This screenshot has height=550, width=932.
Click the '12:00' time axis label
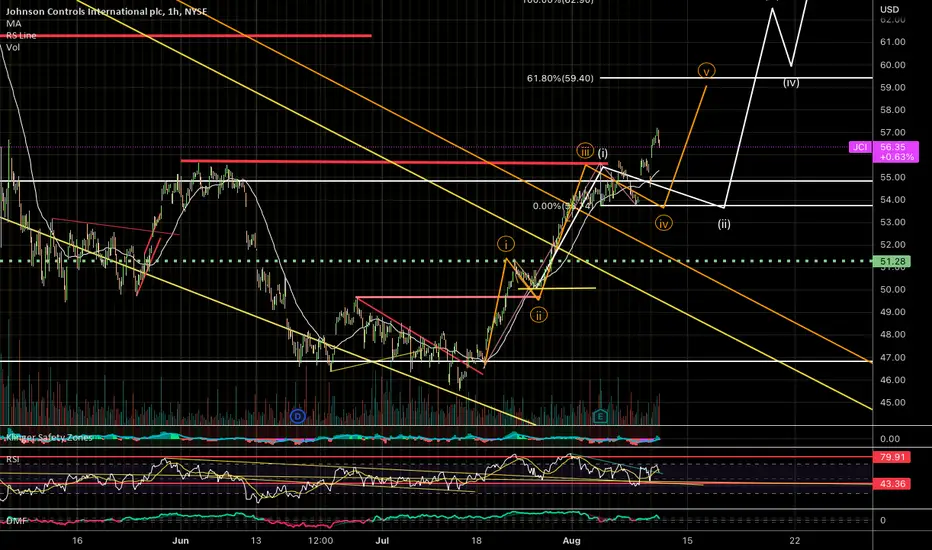pyautogui.click(x=320, y=540)
